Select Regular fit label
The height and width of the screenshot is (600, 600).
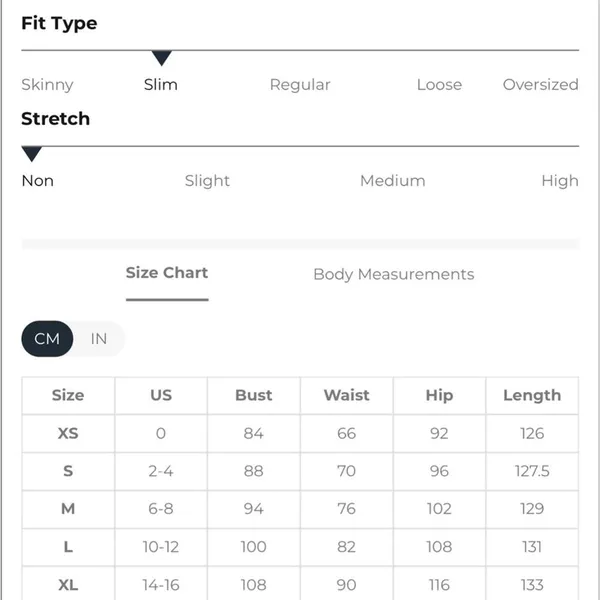pos(300,85)
